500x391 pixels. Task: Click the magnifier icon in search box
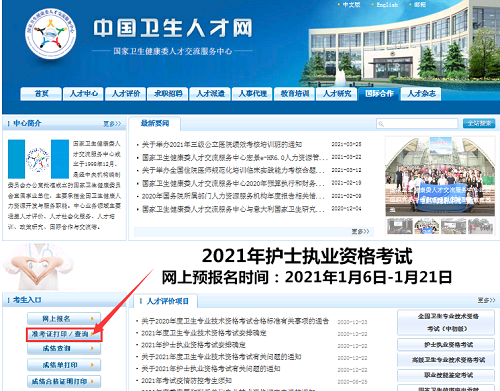click(381, 124)
